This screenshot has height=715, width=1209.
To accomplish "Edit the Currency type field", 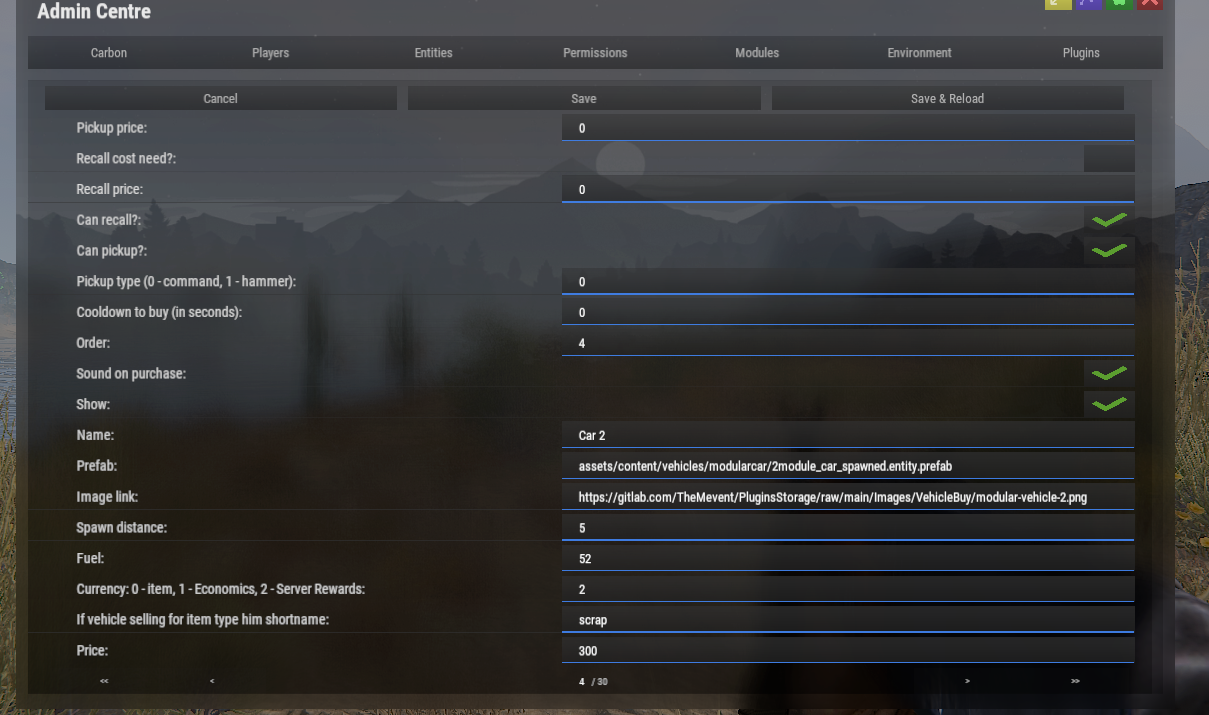I will pyautogui.click(x=848, y=590).
